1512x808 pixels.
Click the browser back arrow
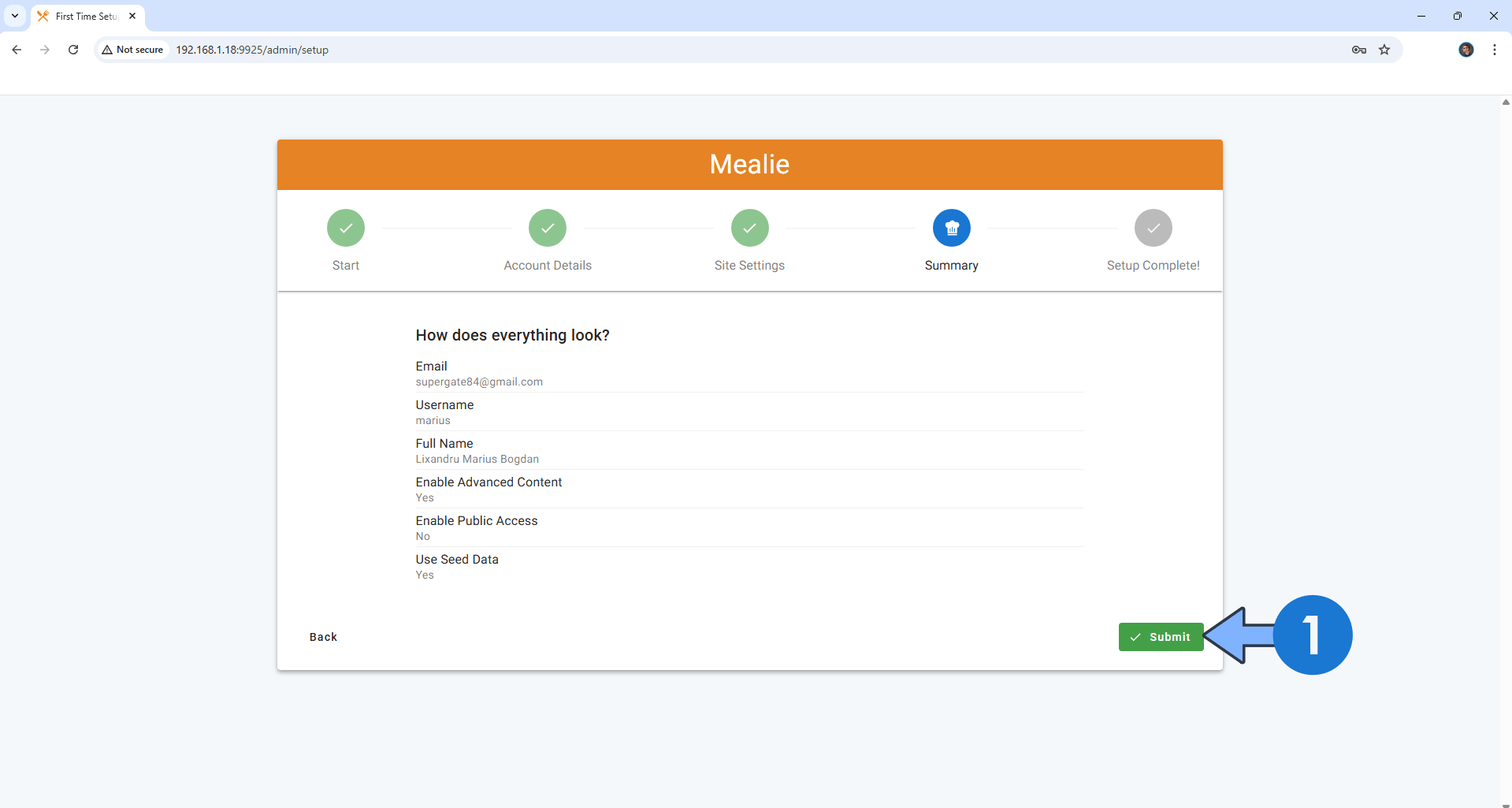tap(17, 50)
